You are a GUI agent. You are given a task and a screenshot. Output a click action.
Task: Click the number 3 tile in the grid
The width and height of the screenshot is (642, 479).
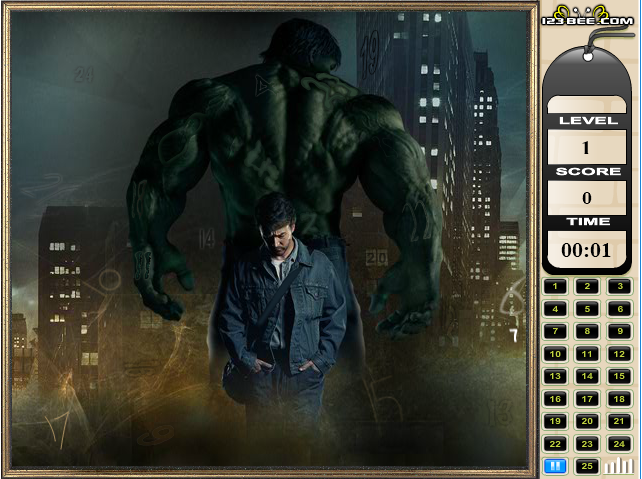click(619, 287)
